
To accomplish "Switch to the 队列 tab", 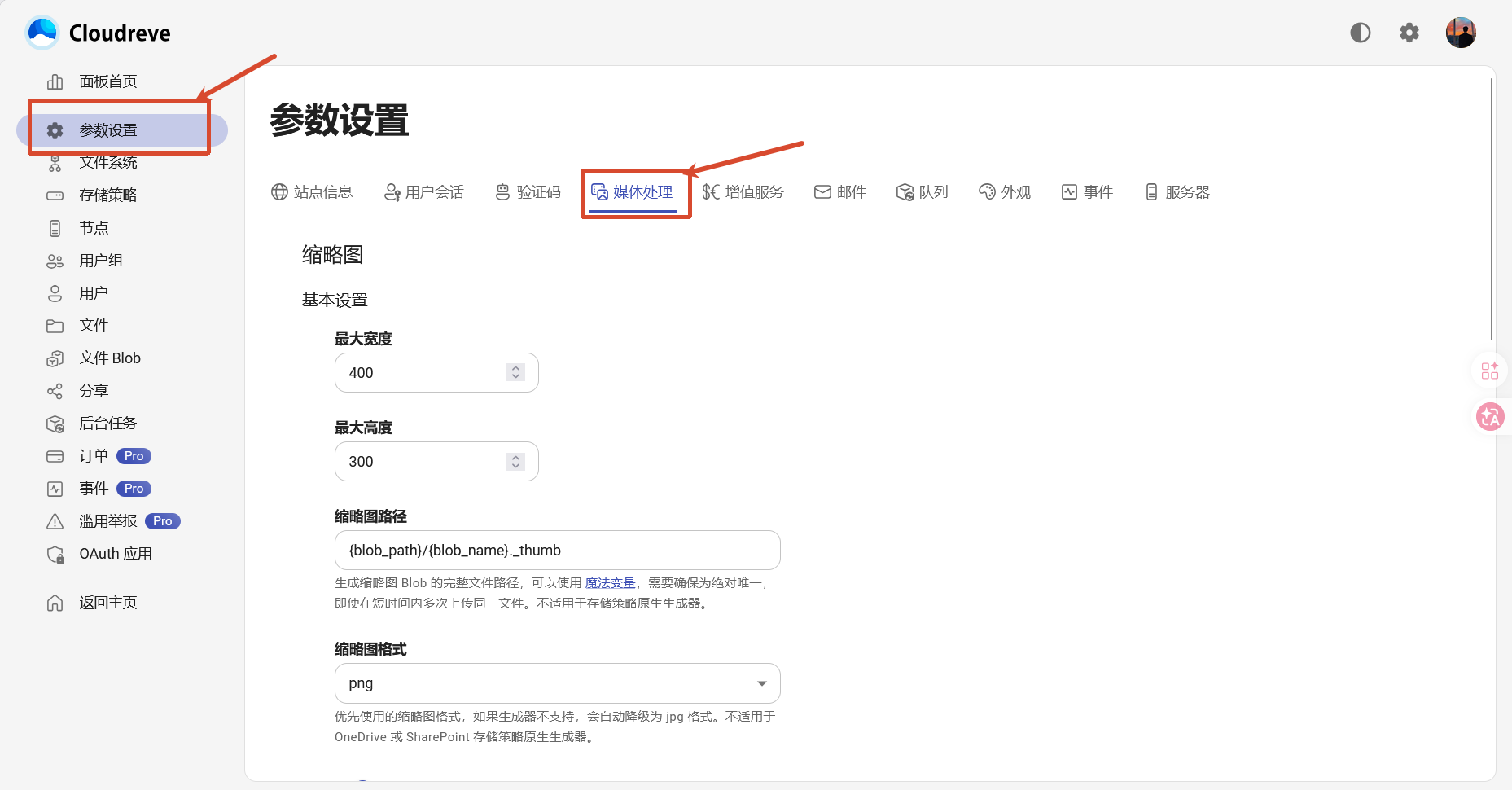I will [923, 192].
